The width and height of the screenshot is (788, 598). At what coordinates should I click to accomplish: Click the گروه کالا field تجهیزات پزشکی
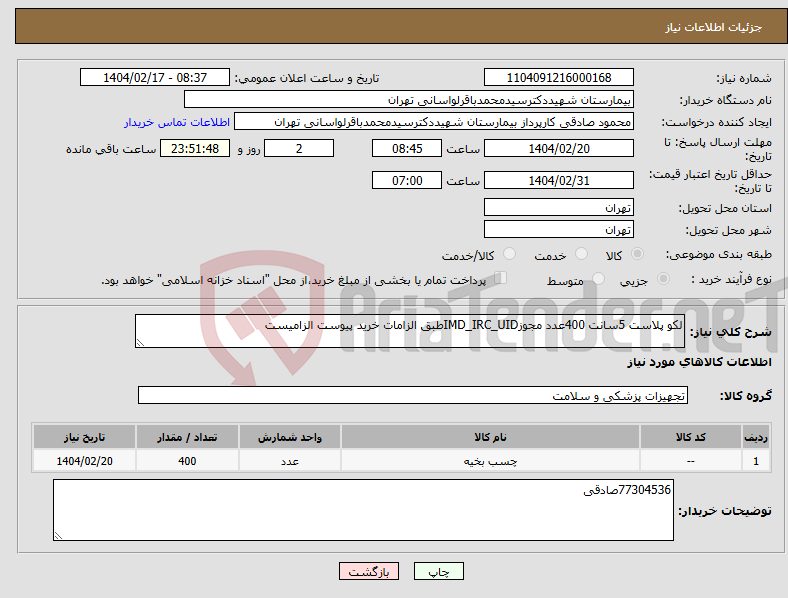coord(413,395)
